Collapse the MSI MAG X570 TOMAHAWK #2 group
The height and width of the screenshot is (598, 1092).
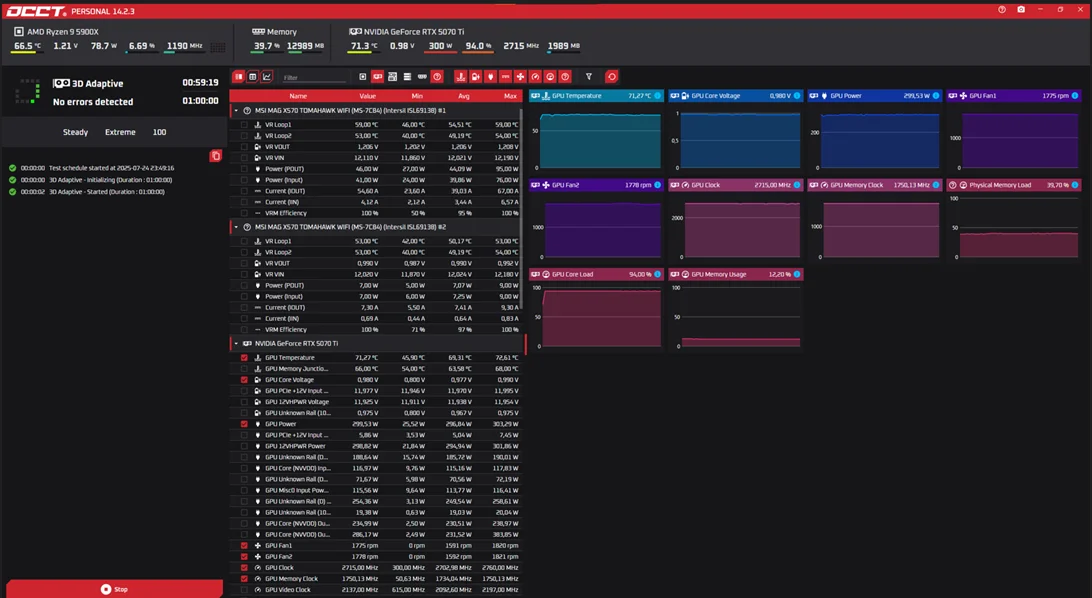[236, 227]
